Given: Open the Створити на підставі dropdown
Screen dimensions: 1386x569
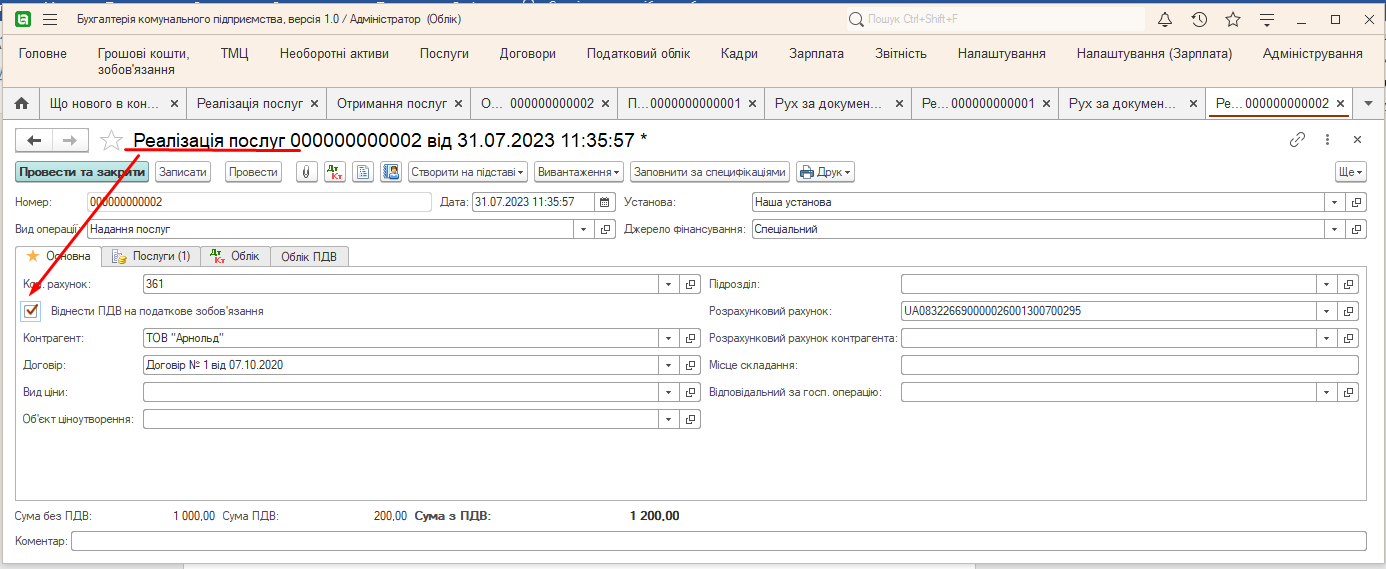Looking at the screenshot, I should (468, 172).
